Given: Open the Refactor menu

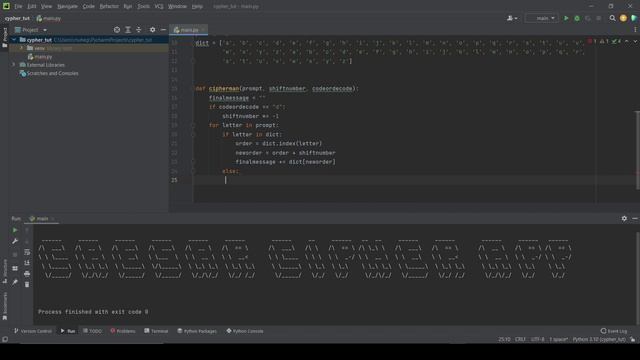Looking at the screenshot, I should click(109, 7).
